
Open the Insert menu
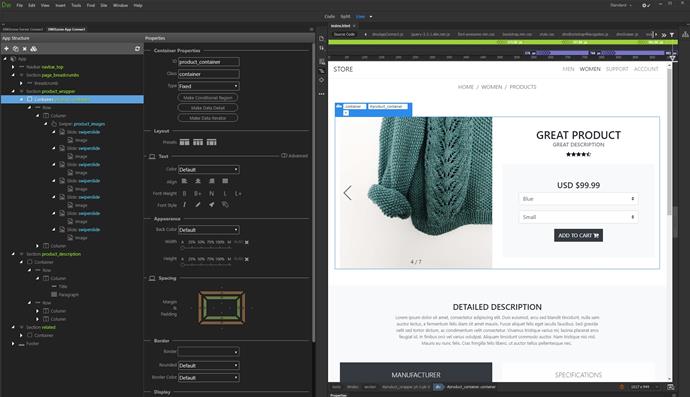60,5
